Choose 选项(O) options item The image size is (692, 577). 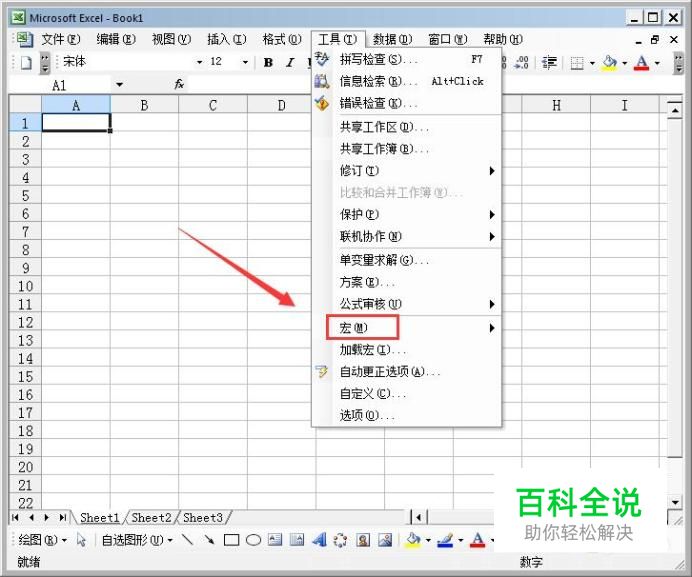coord(407,415)
